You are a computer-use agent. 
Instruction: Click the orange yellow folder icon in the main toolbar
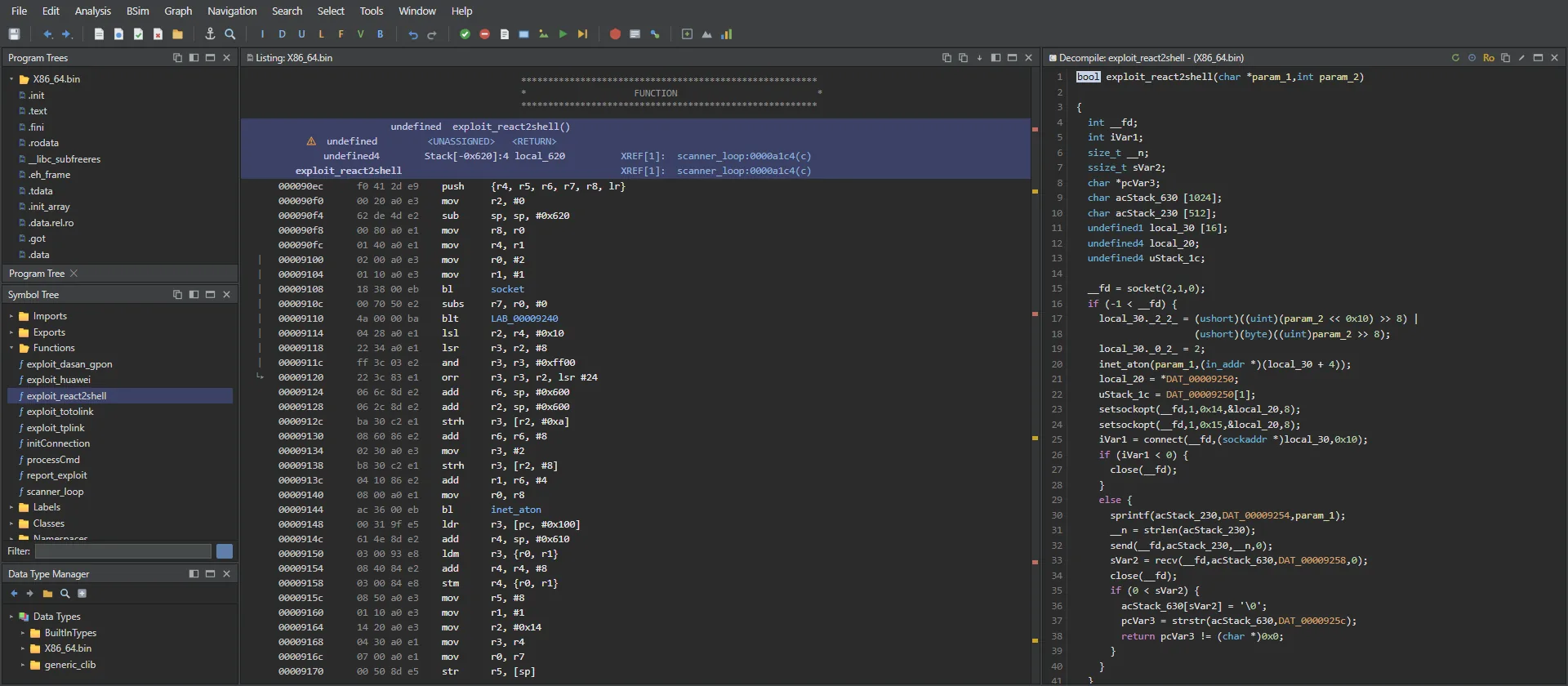point(177,34)
